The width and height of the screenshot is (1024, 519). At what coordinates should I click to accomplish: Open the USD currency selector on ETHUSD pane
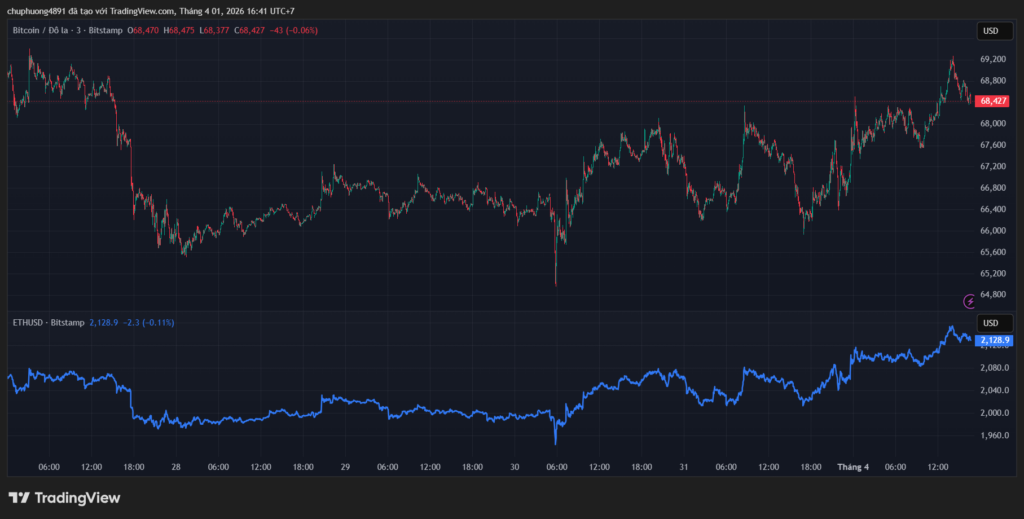tap(990, 323)
